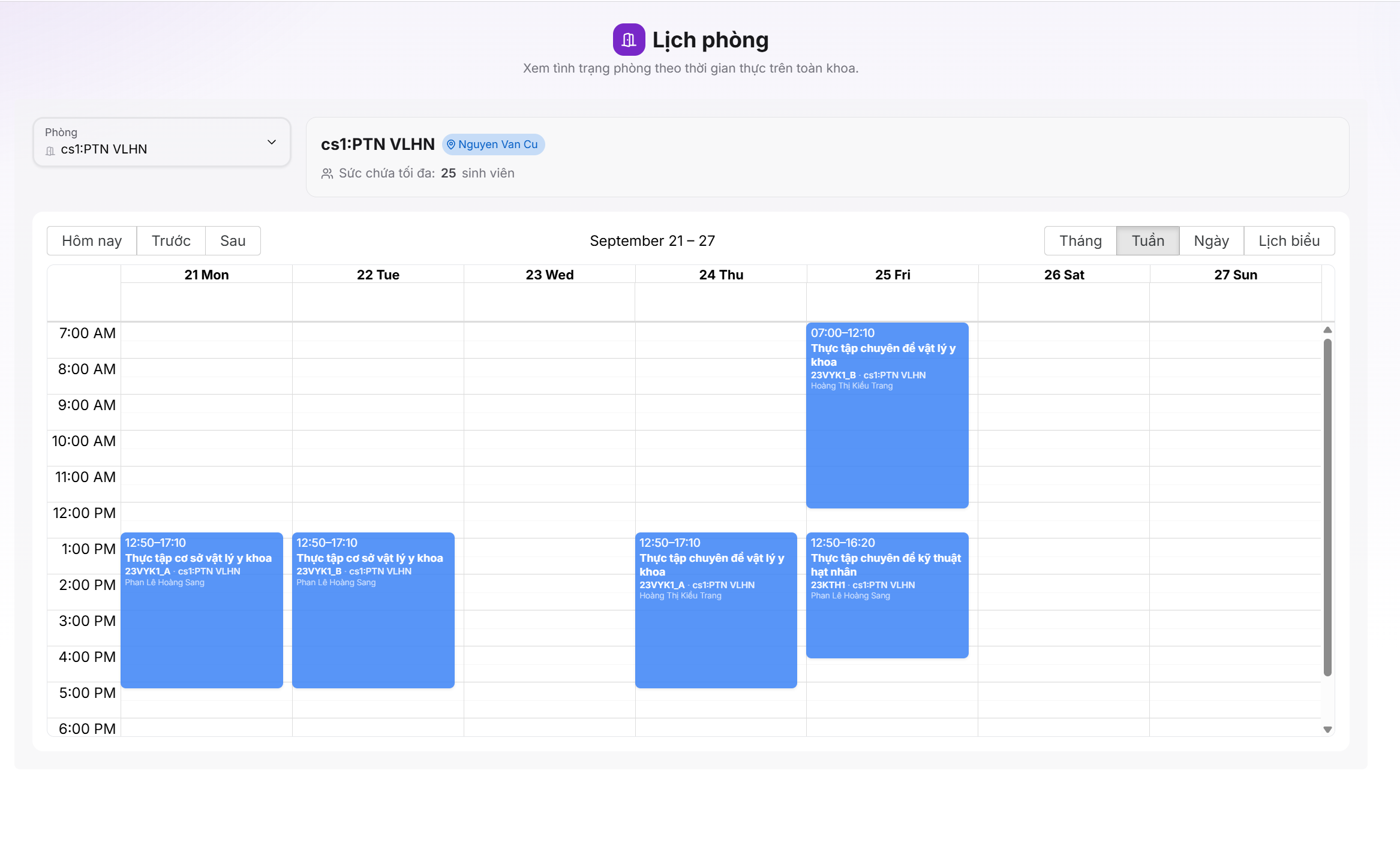Select the Tuần view tab

click(x=1147, y=241)
